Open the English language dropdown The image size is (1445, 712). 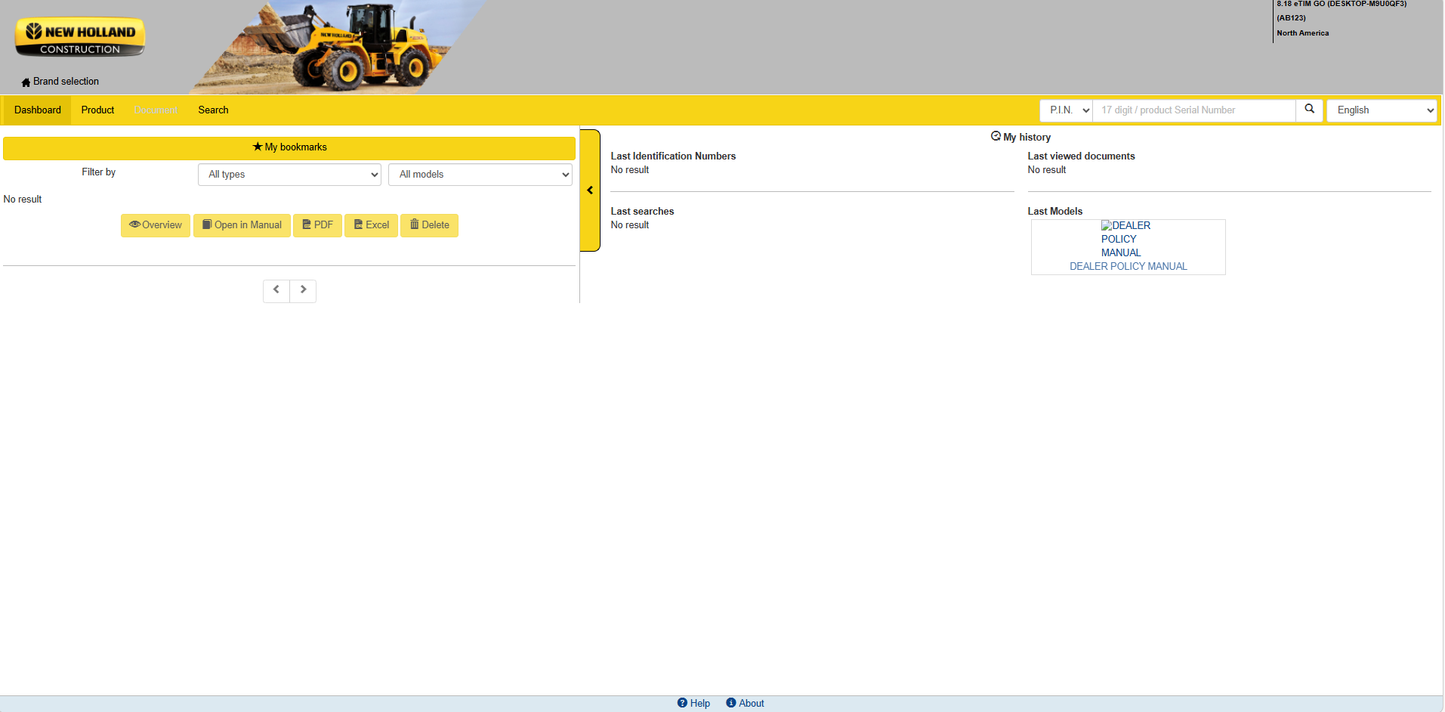1382,110
